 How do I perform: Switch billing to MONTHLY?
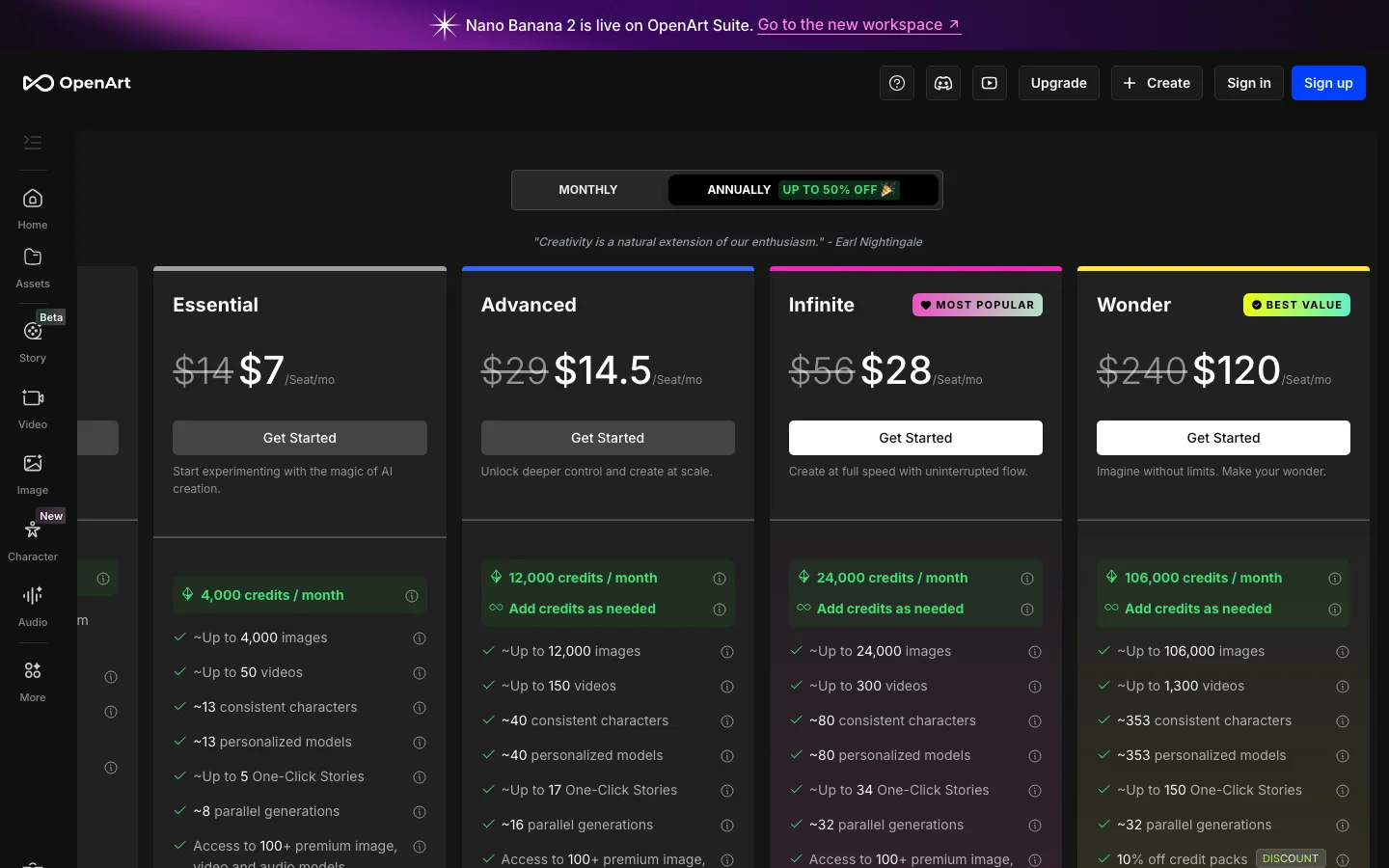click(588, 190)
